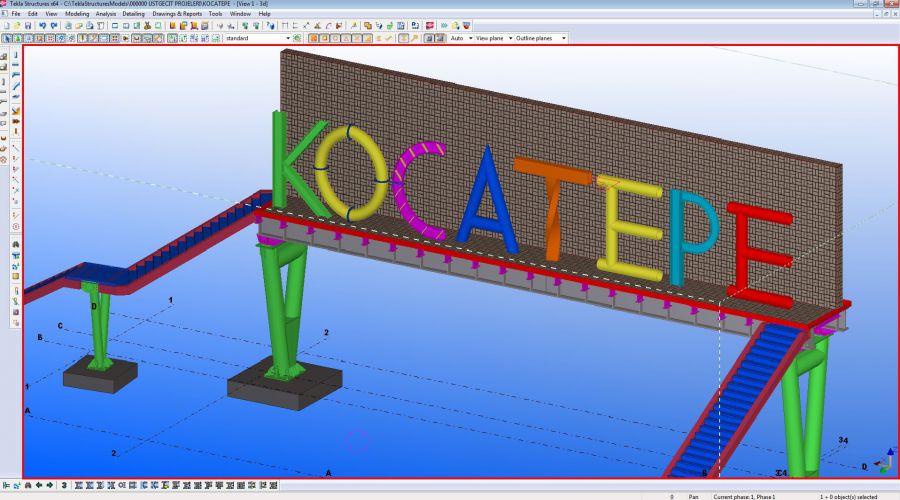Click the Print drawings icon in top toolbar
Screen dimensions: 900x500
[x=90, y=26]
